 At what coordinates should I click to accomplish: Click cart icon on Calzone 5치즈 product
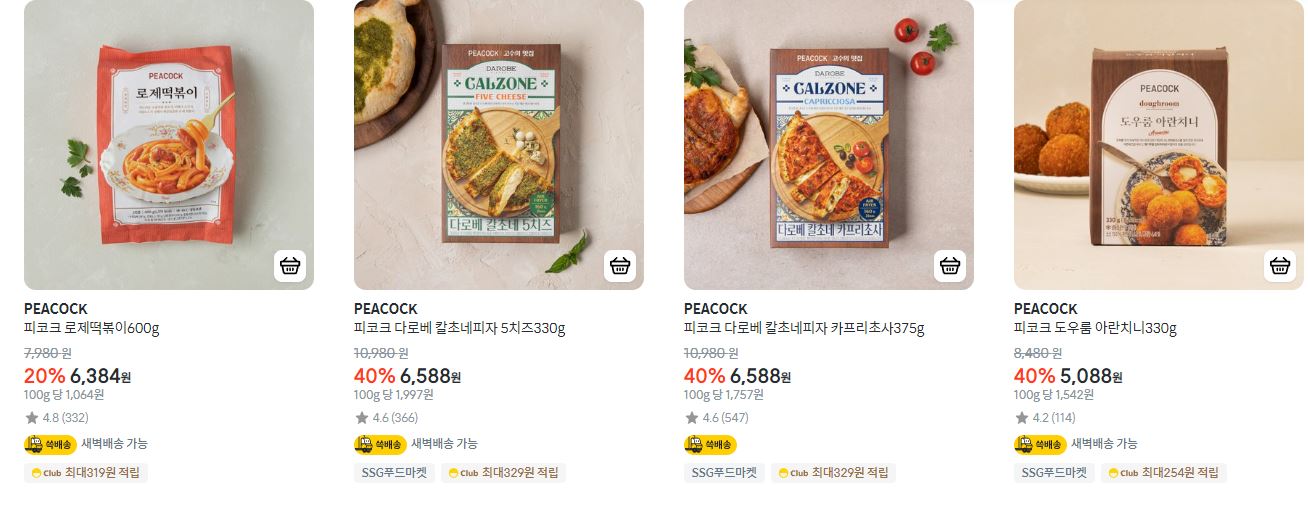click(620, 266)
